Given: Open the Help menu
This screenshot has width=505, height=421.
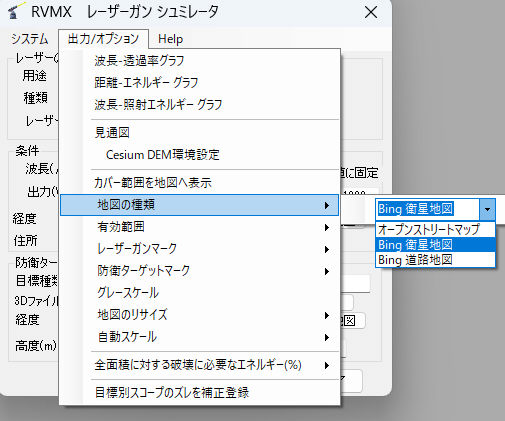Looking at the screenshot, I should coord(170,39).
